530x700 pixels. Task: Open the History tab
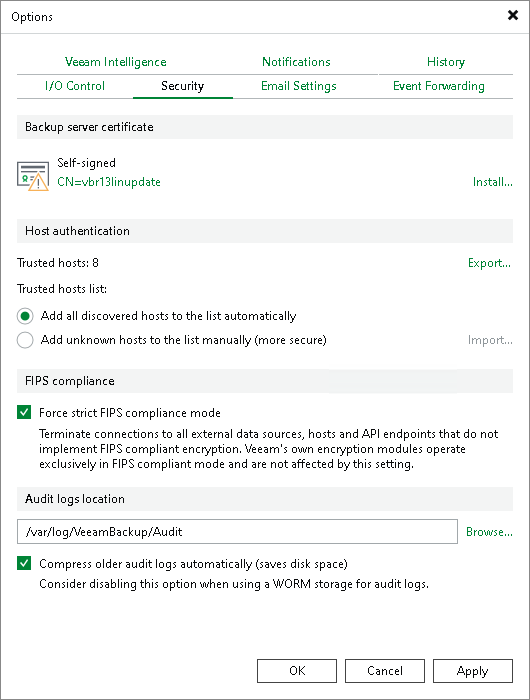(446, 62)
